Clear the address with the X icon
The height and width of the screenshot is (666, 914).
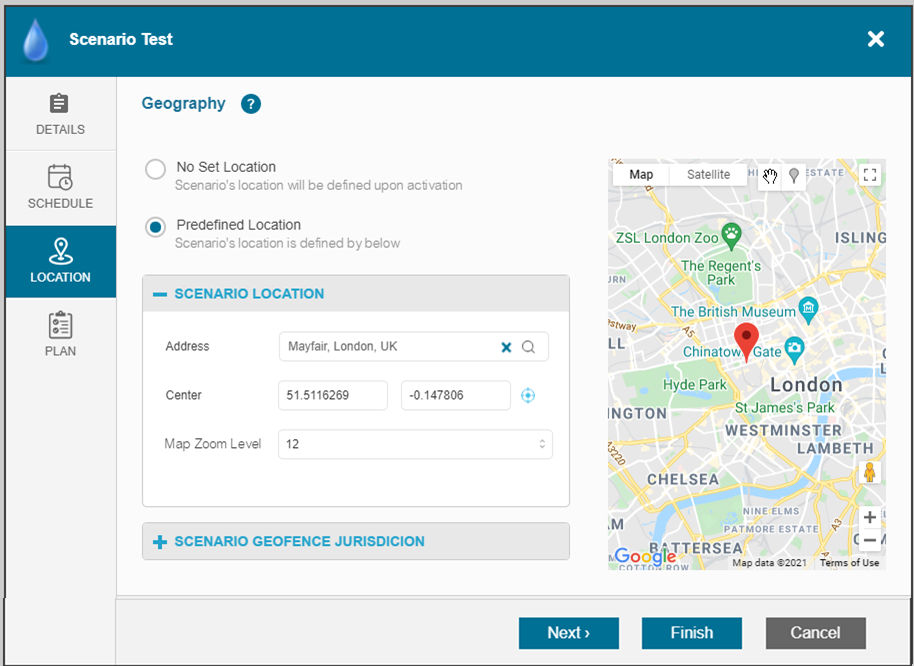tap(506, 347)
